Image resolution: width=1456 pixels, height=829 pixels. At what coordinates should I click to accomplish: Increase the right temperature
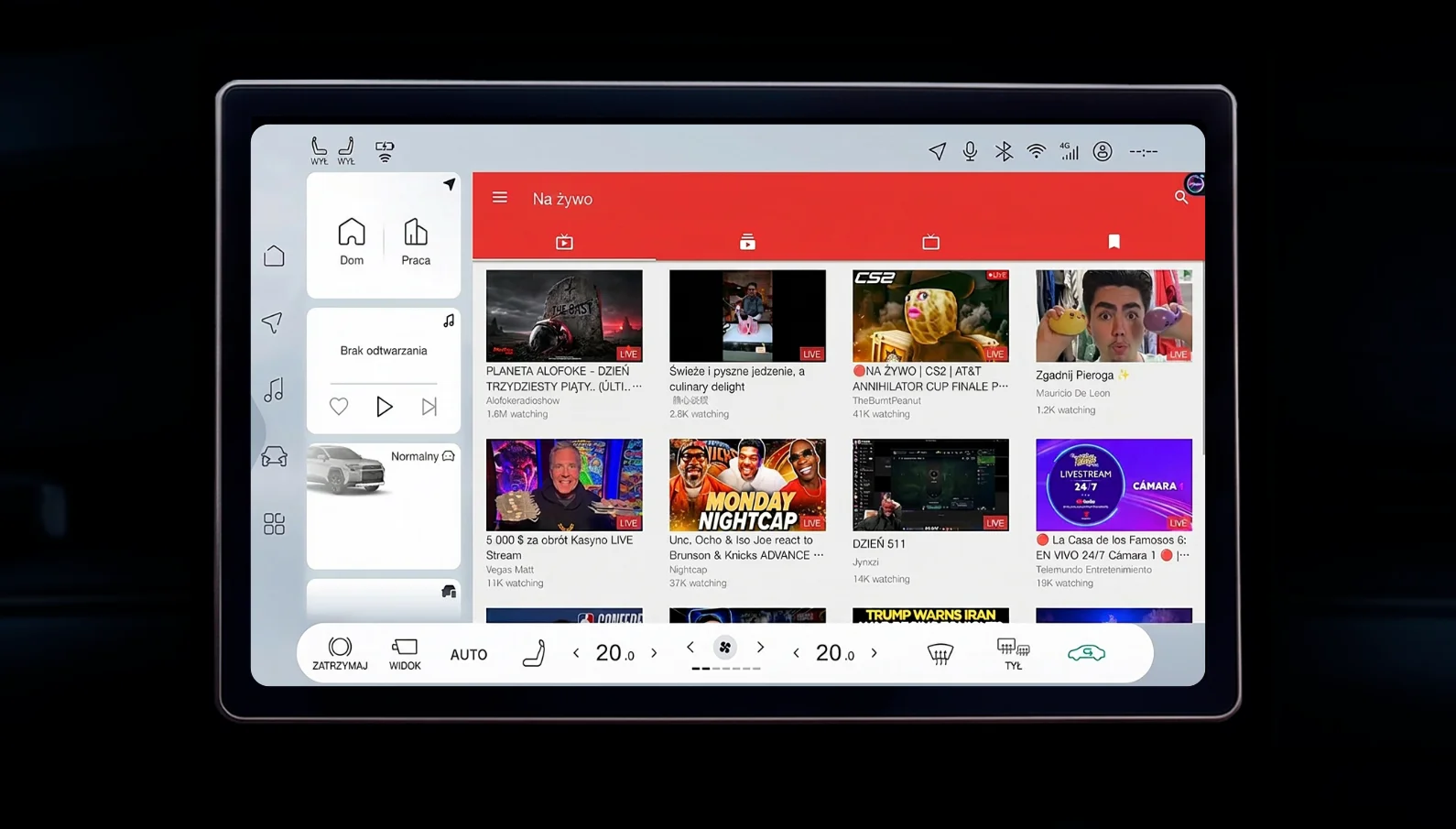[875, 653]
